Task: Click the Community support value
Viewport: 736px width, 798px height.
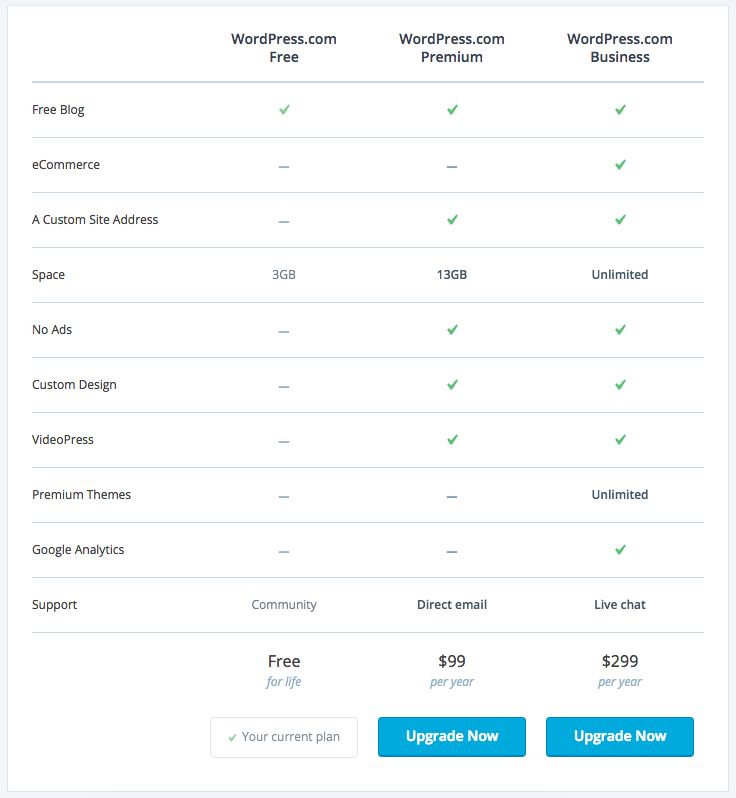Action: (284, 605)
